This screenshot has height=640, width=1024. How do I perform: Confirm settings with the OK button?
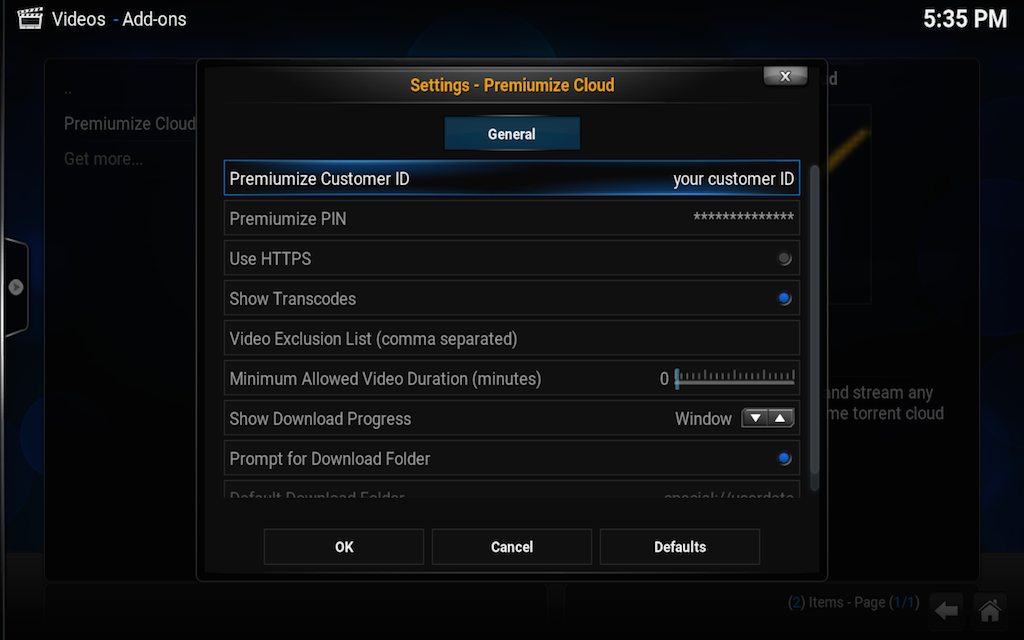(343, 547)
